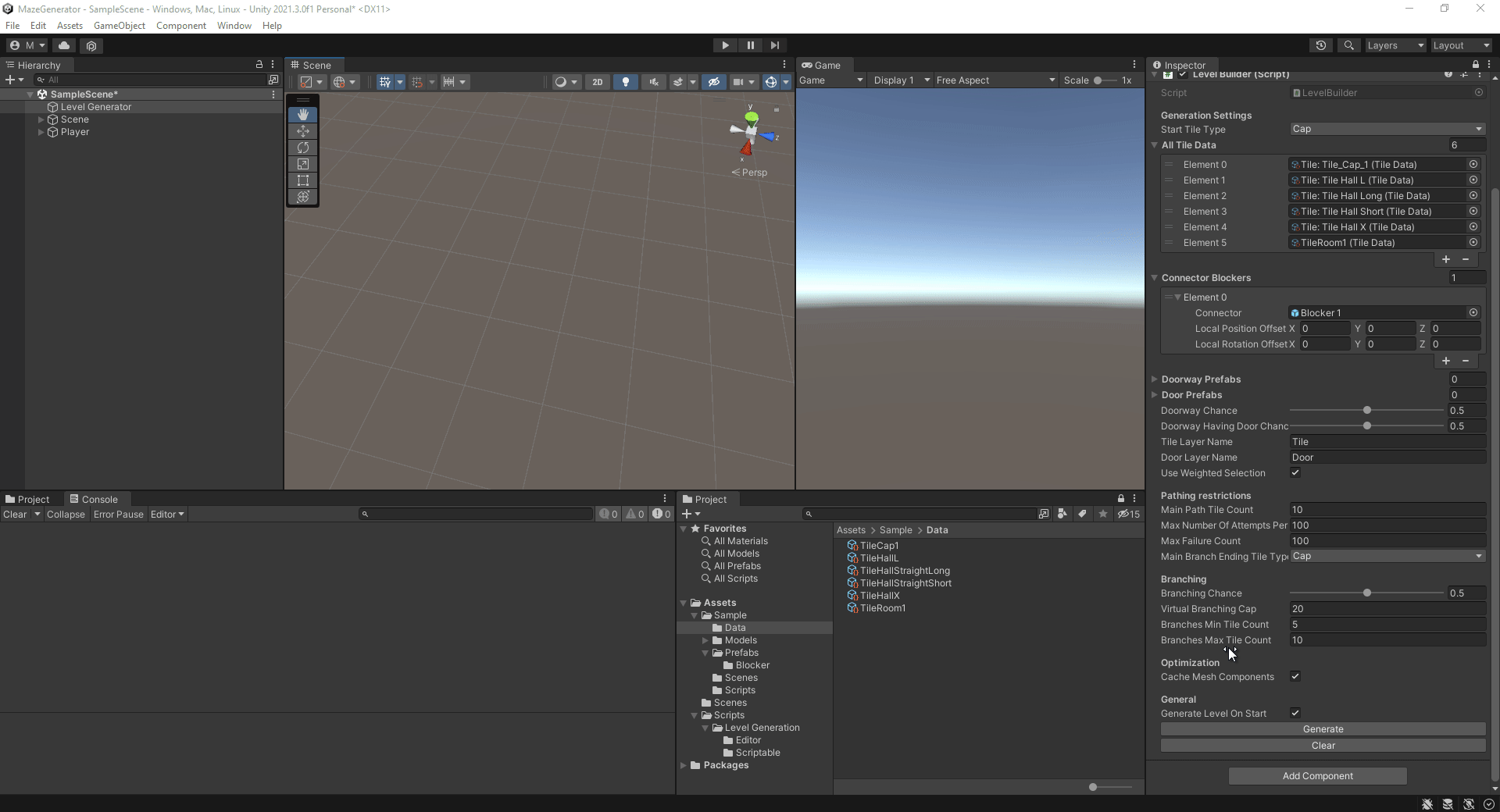1500x812 pixels.
Task: Click favorite star filter in Project
Action: point(1103,514)
